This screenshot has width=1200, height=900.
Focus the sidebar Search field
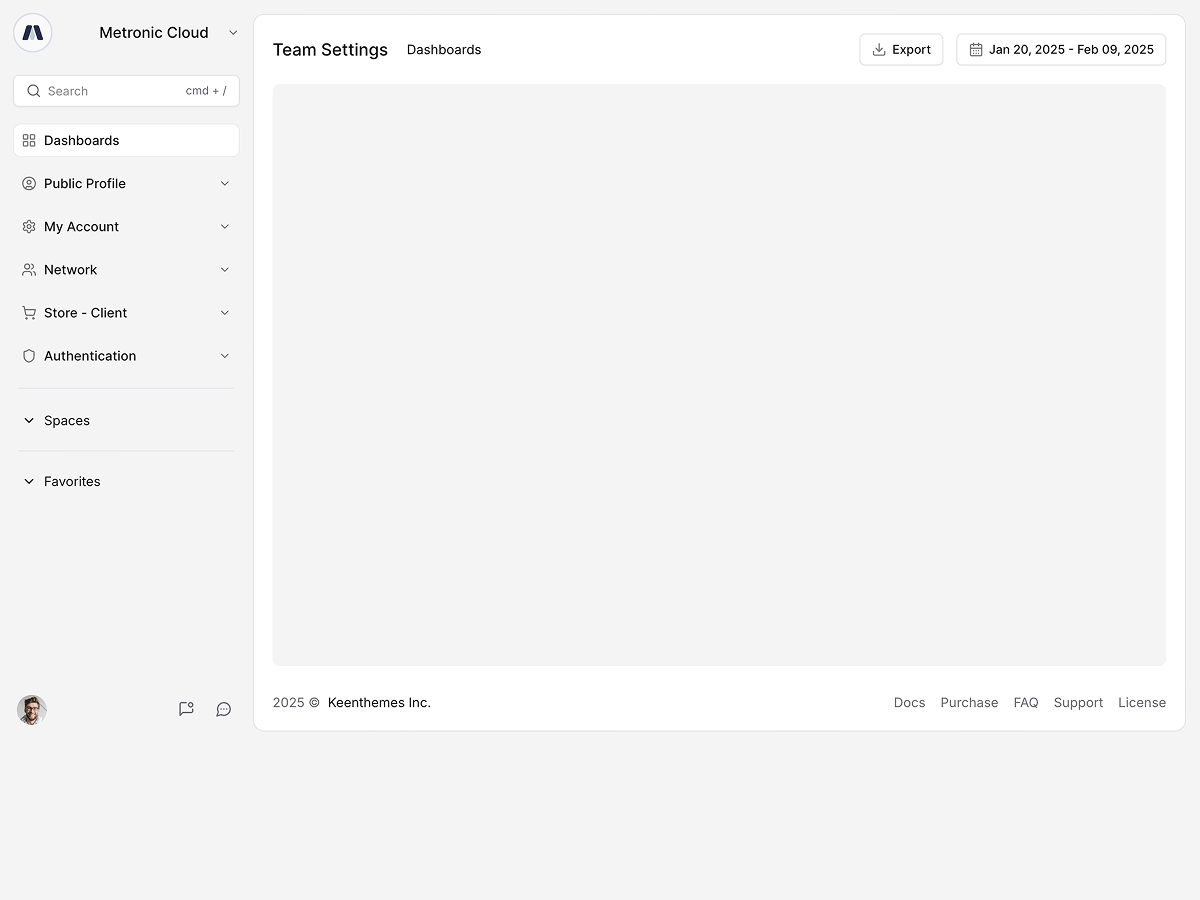(x=110, y=91)
